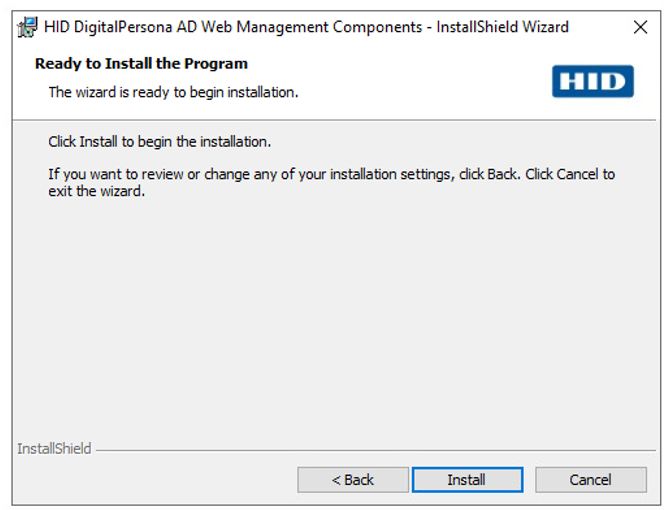This screenshot has height=510, width=670.
Task: Click the blank area left of the Back button
Action: pos(150,480)
